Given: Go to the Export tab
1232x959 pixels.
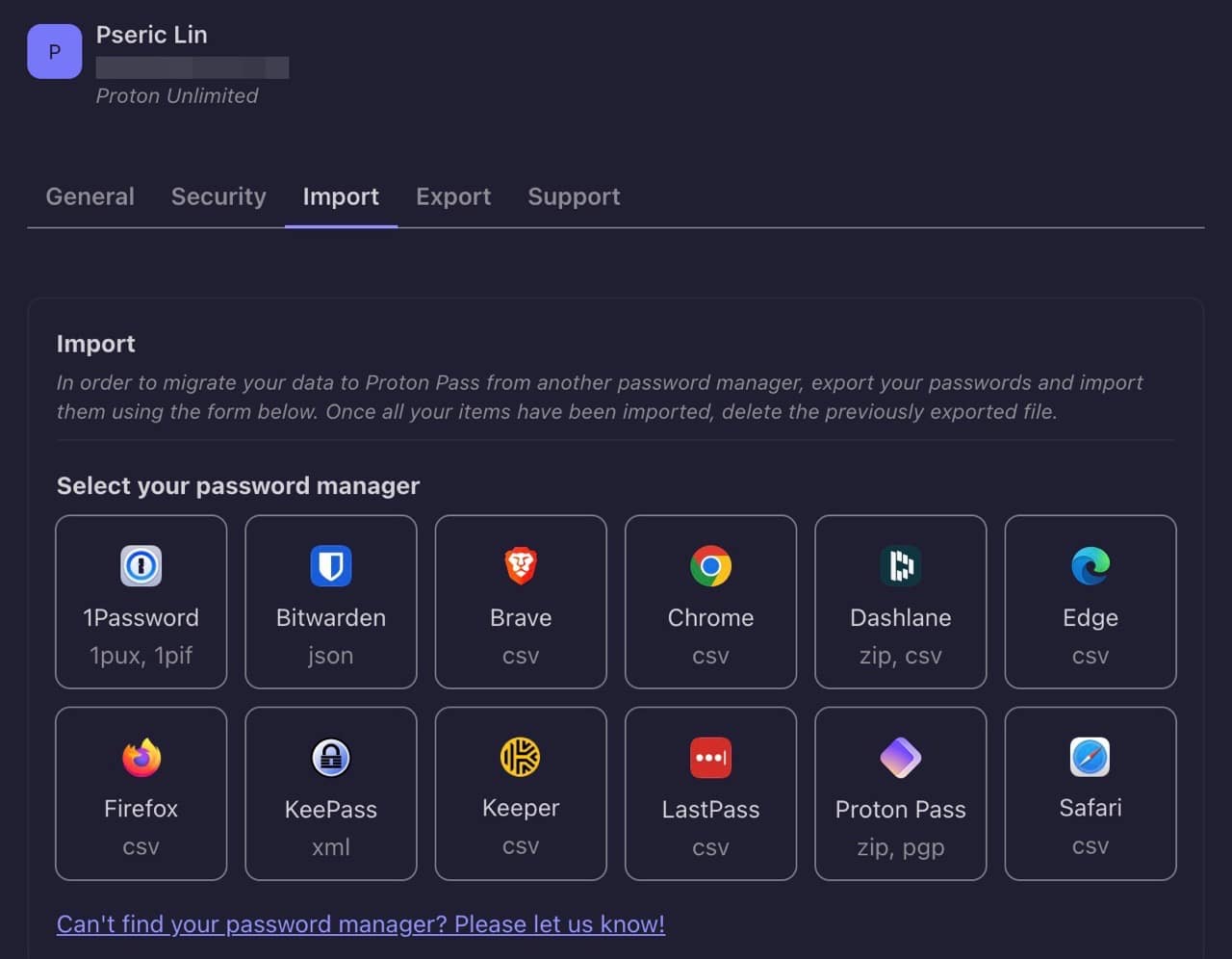Looking at the screenshot, I should pos(453,196).
